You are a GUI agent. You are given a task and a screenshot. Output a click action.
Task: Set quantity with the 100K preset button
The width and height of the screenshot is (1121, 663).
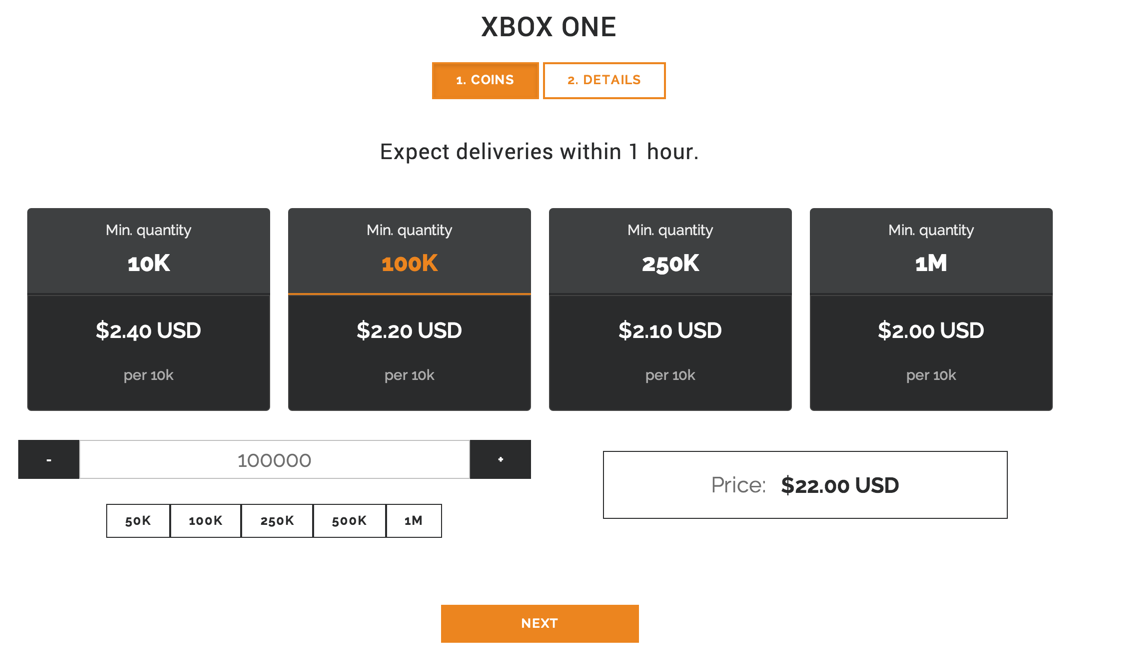205,521
